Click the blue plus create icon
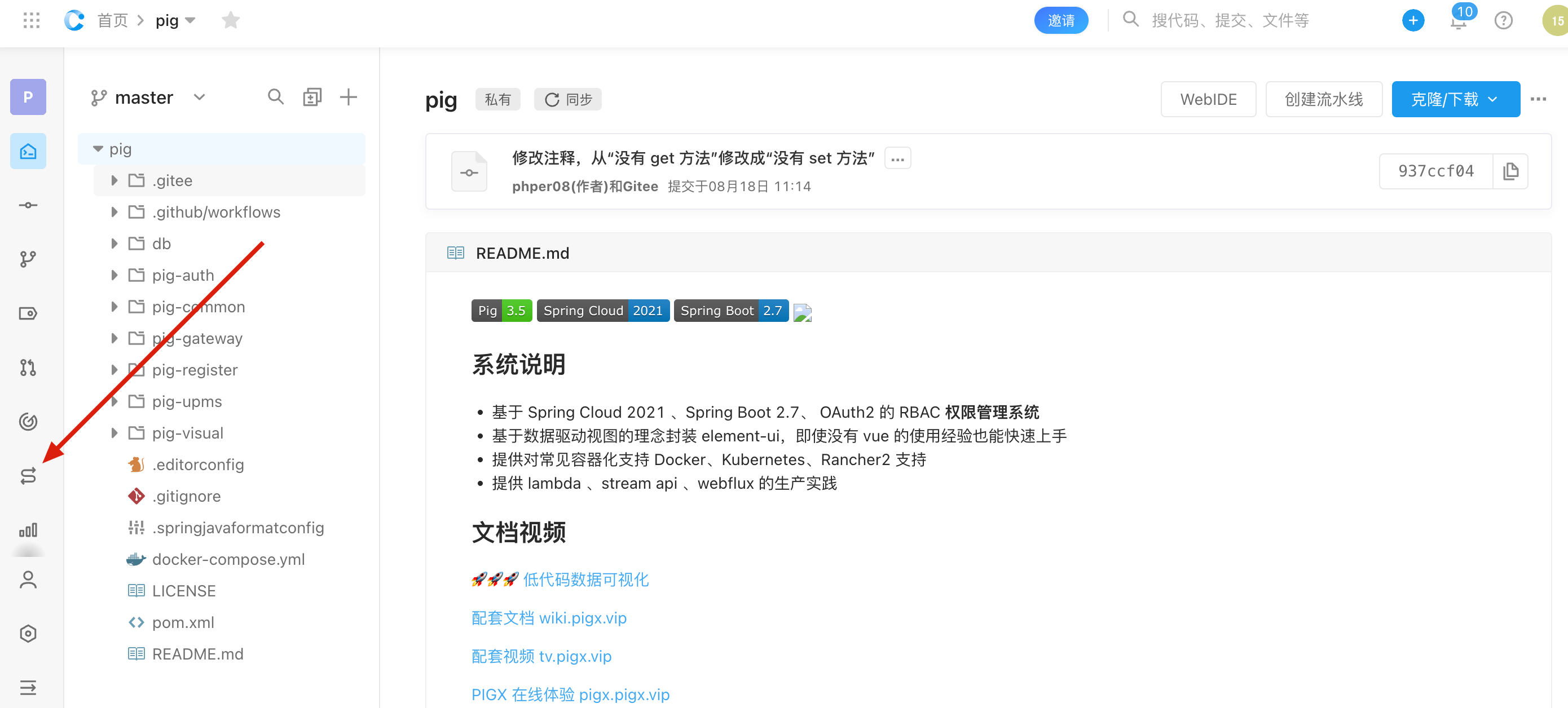Viewport: 1568px width, 708px height. (x=1413, y=21)
